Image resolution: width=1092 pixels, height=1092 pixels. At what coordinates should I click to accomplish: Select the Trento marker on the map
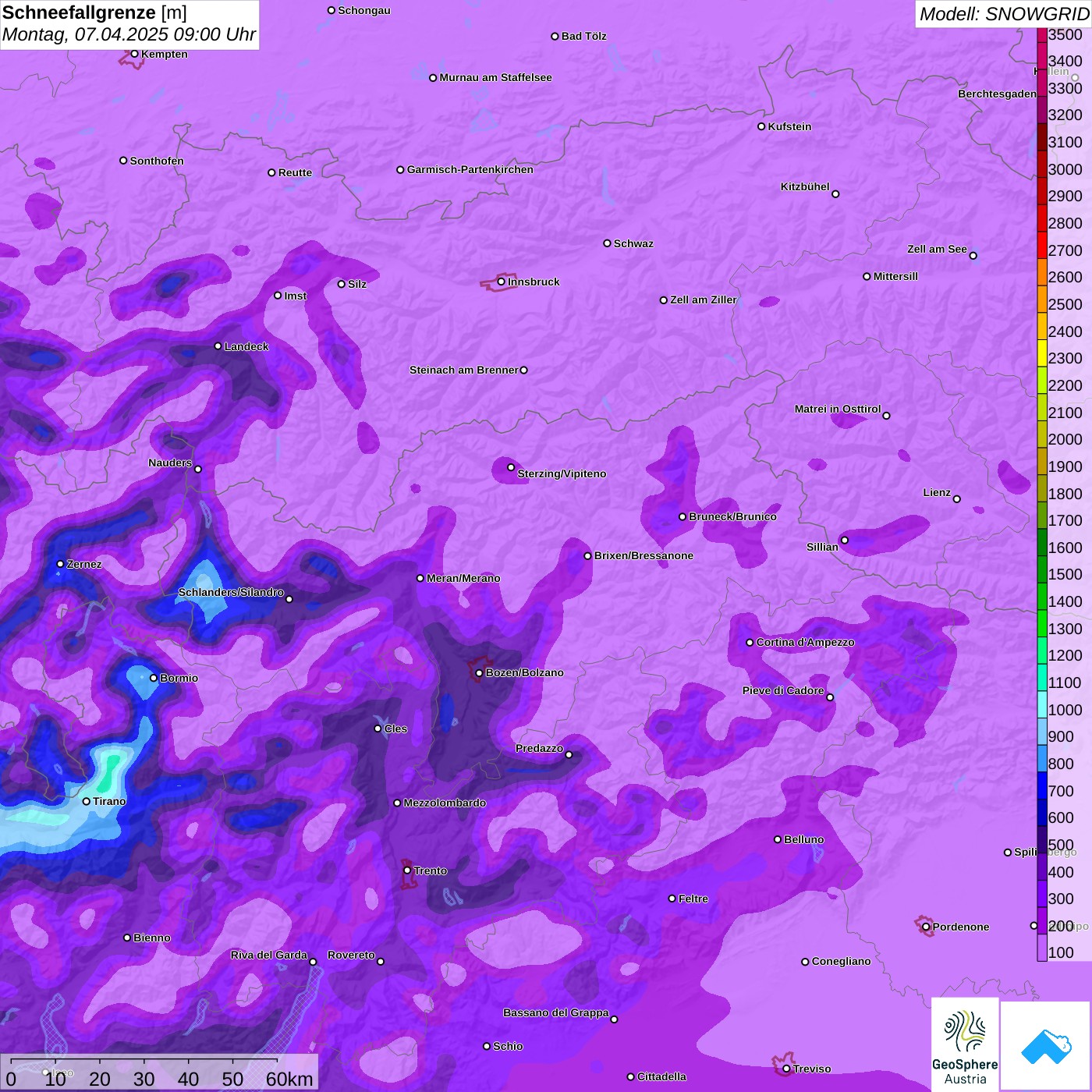coord(407,870)
